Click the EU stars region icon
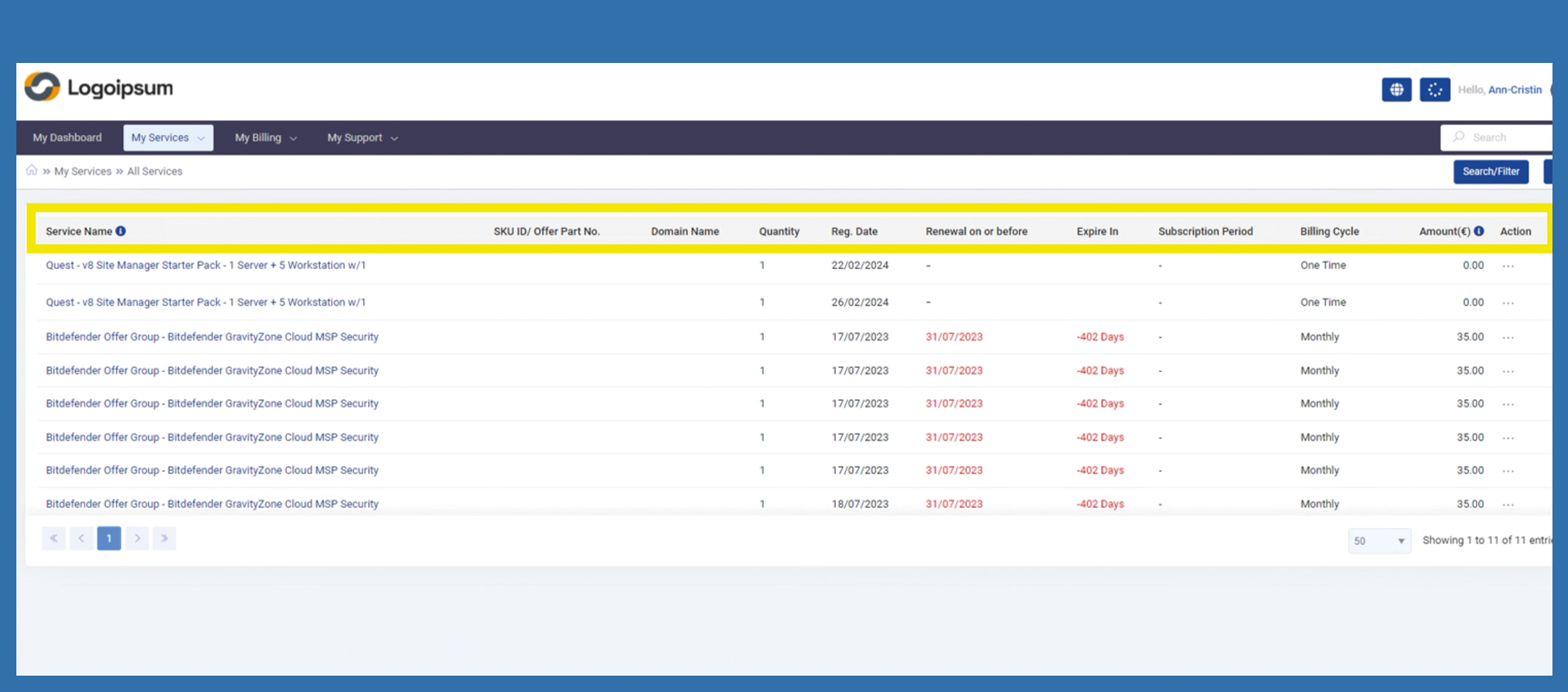This screenshot has width=1568, height=692. click(x=1435, y=90)
